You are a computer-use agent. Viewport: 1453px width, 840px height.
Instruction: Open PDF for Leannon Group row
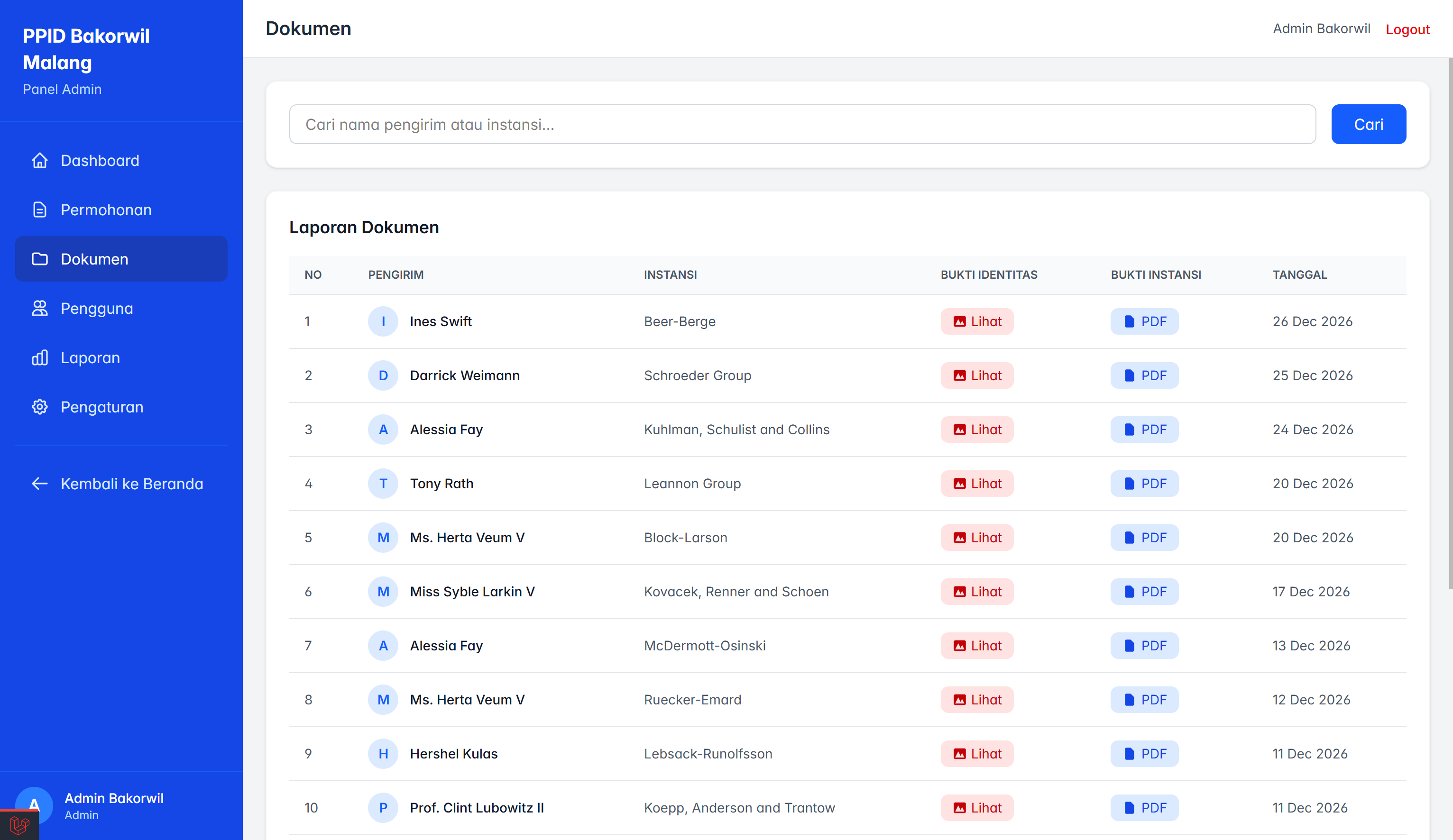tap(1145, 483)
